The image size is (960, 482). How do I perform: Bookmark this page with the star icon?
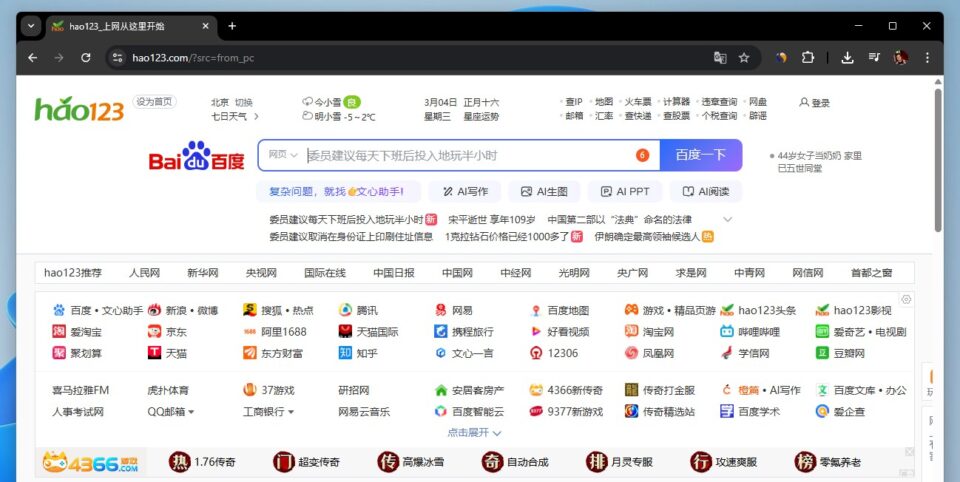click(x=744, y=58)
